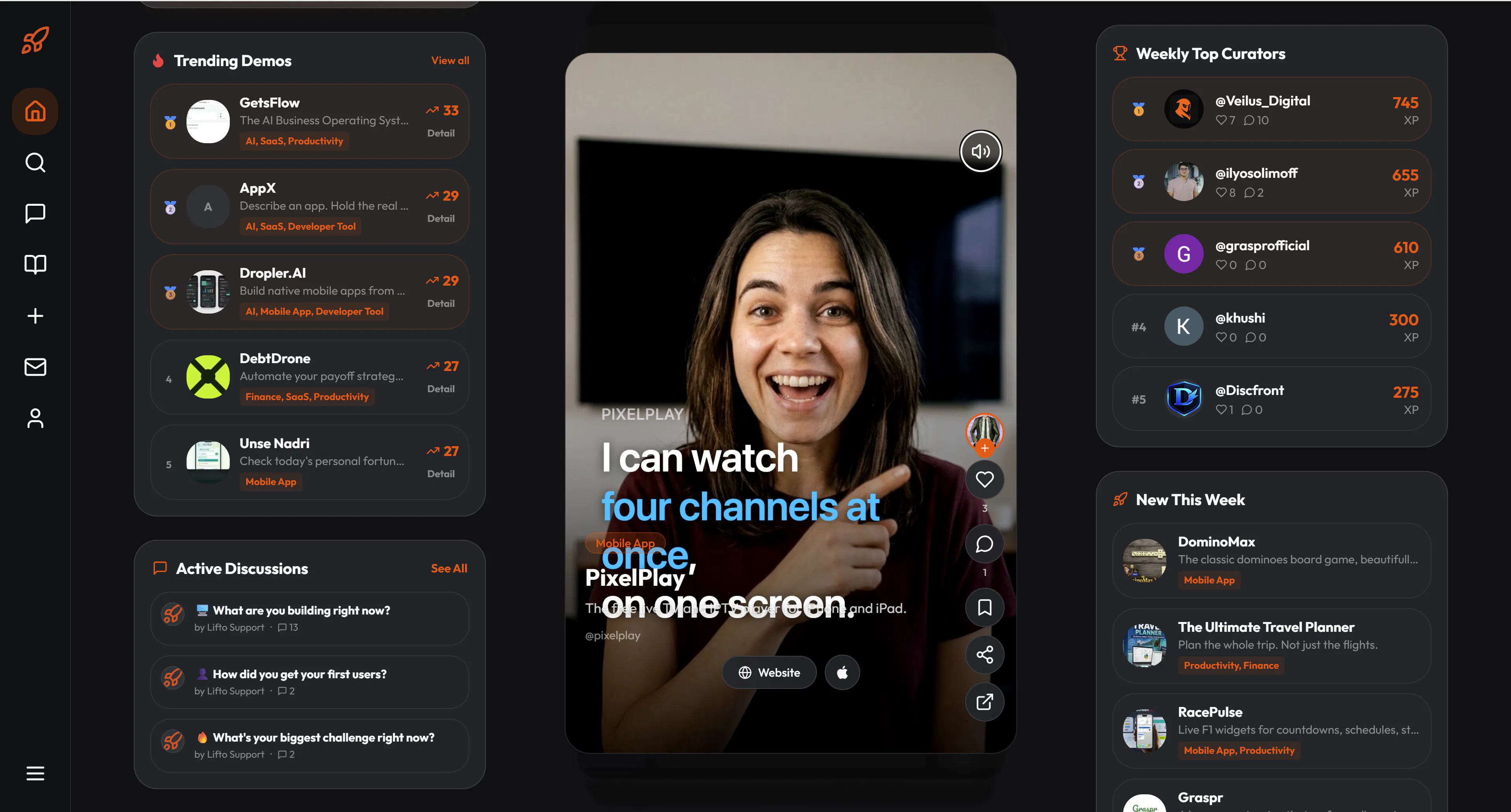Click the GetsFlow demo thumbnail

208,121
